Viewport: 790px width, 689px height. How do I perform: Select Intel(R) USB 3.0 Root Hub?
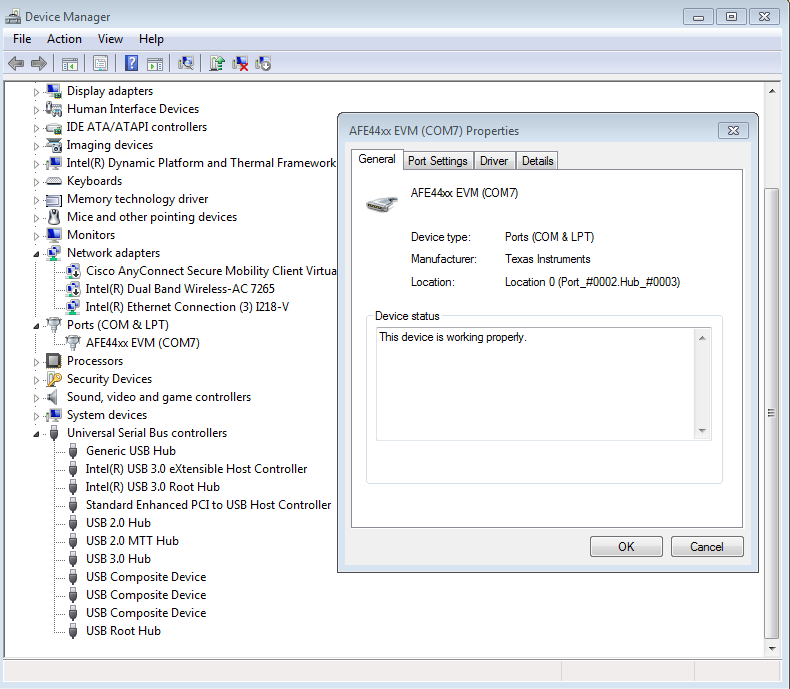152,487
